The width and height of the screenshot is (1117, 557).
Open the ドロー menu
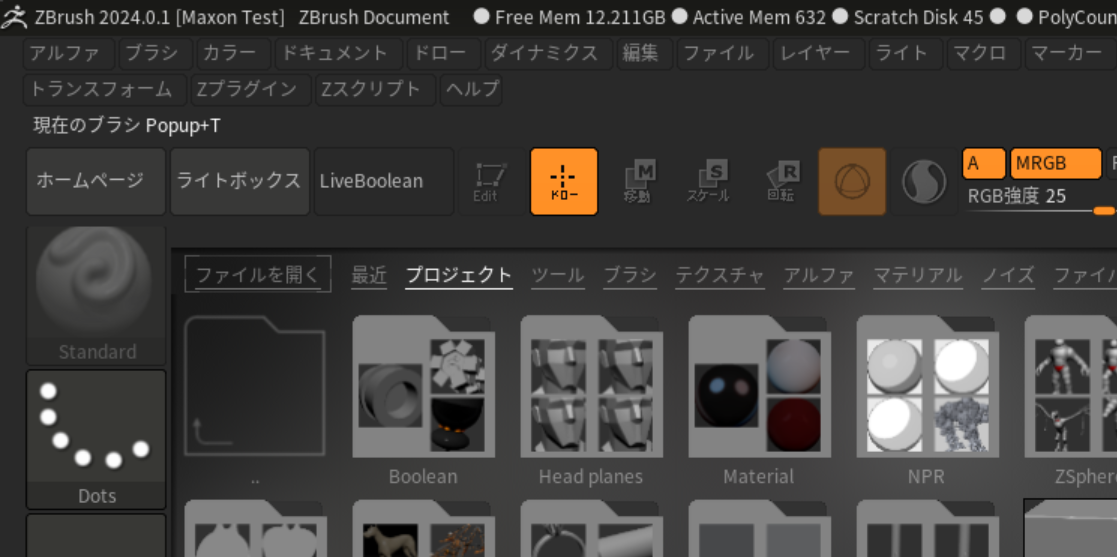click(x=446, y=53)
